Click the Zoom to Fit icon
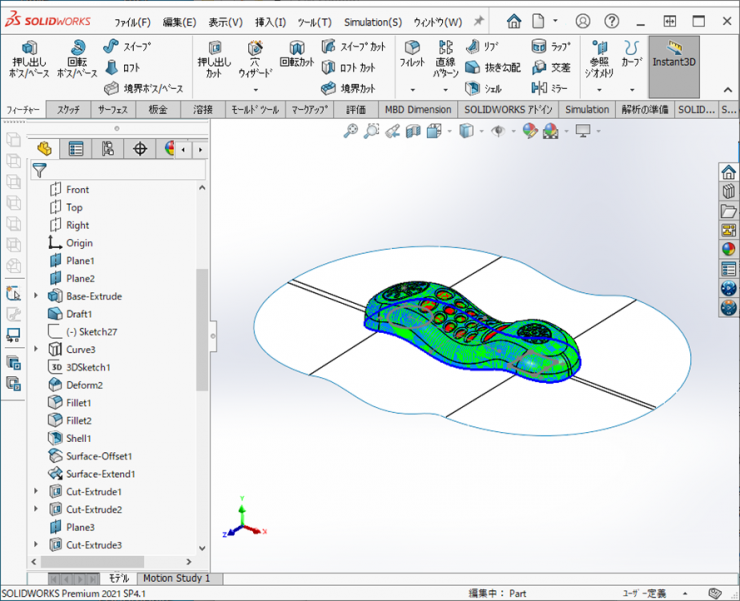The width and height of the screenshot is (740, 601). point(350,130)
